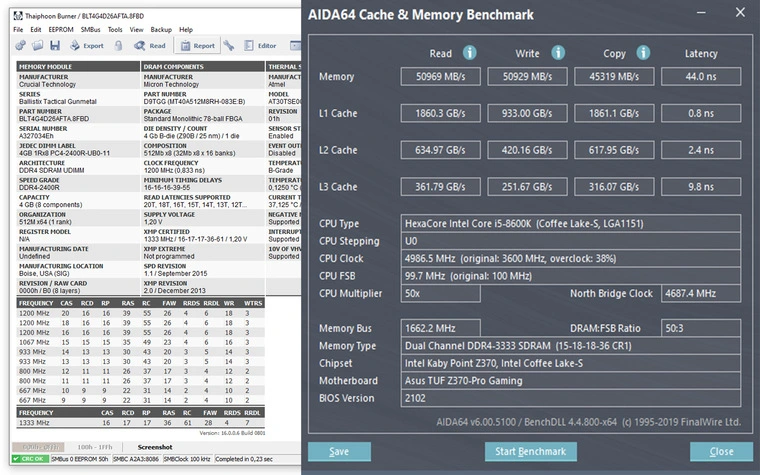Click the 1067 MHz timing table row
Image resolution: width=760 pixels, height=475 pixels.
point(141,342)
